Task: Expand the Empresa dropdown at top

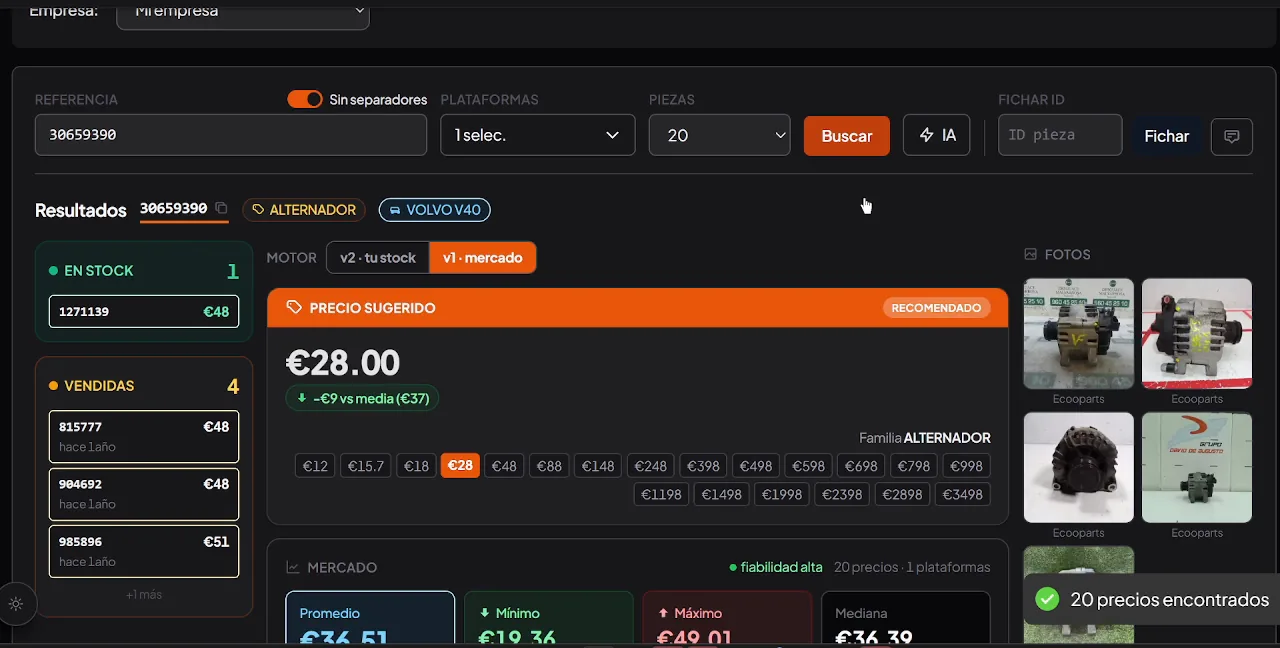Action: point(243,12)
